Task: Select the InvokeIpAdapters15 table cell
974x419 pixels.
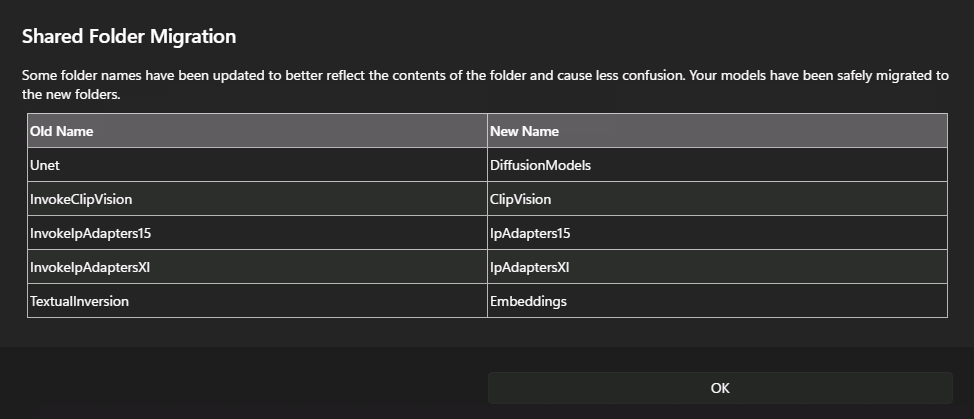Action: [90, 233]
